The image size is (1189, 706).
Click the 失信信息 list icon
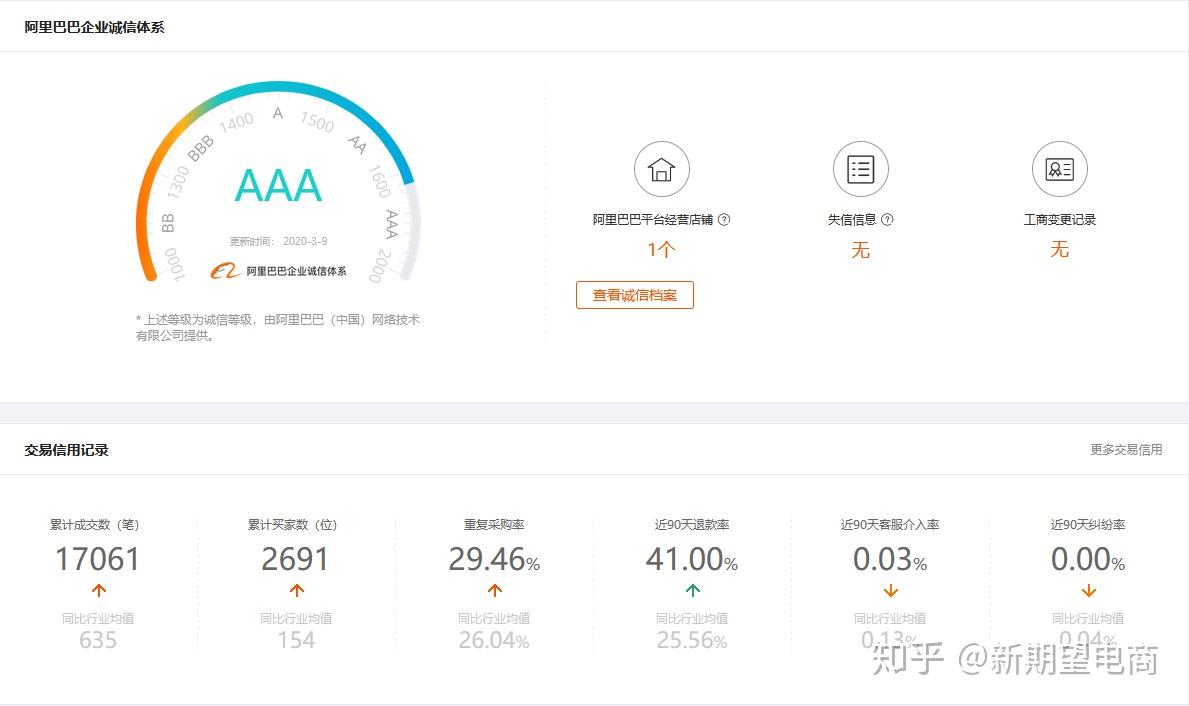coord(861,169)
